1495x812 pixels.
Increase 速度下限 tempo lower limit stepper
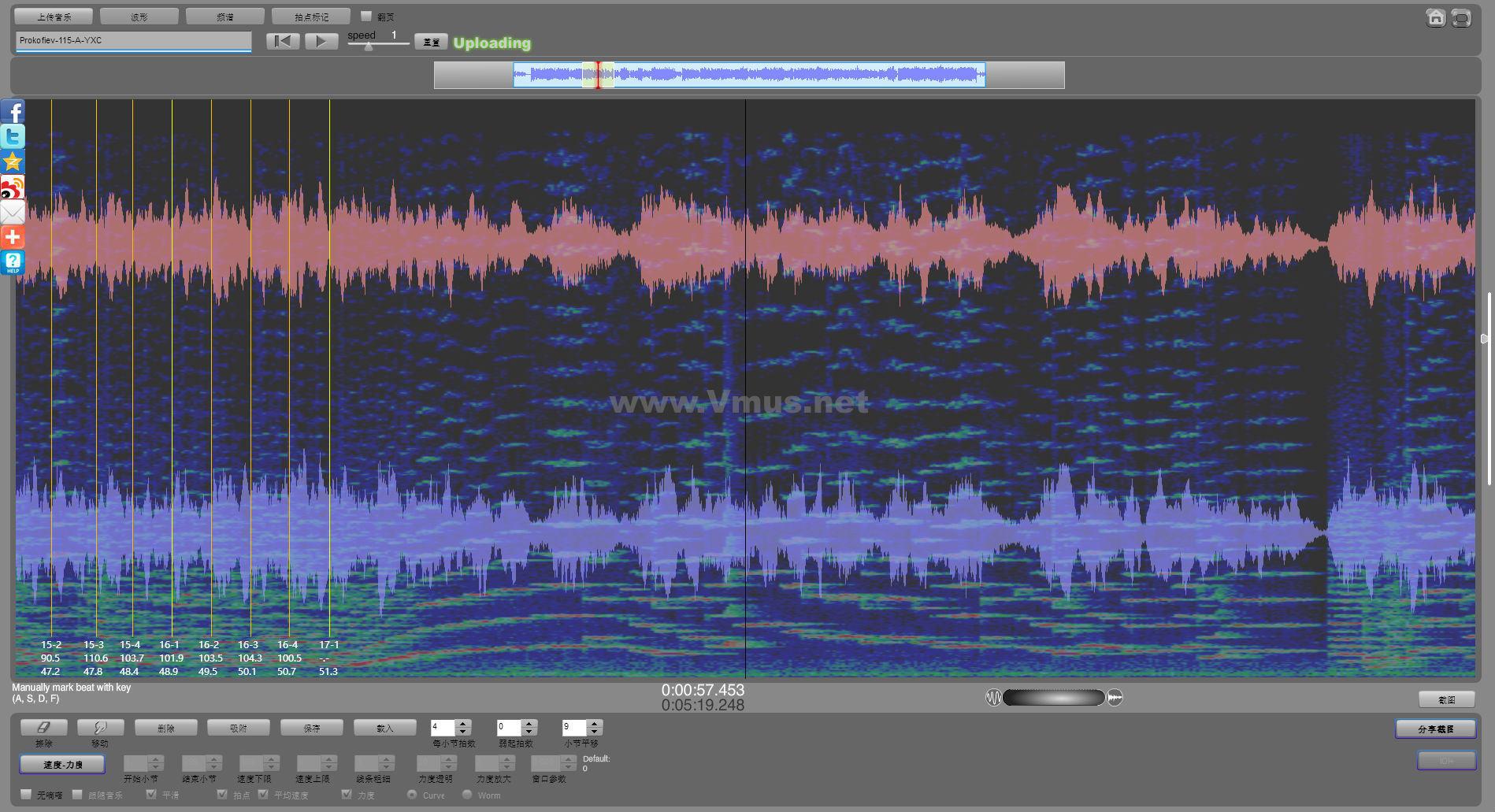tap(272, 759)
